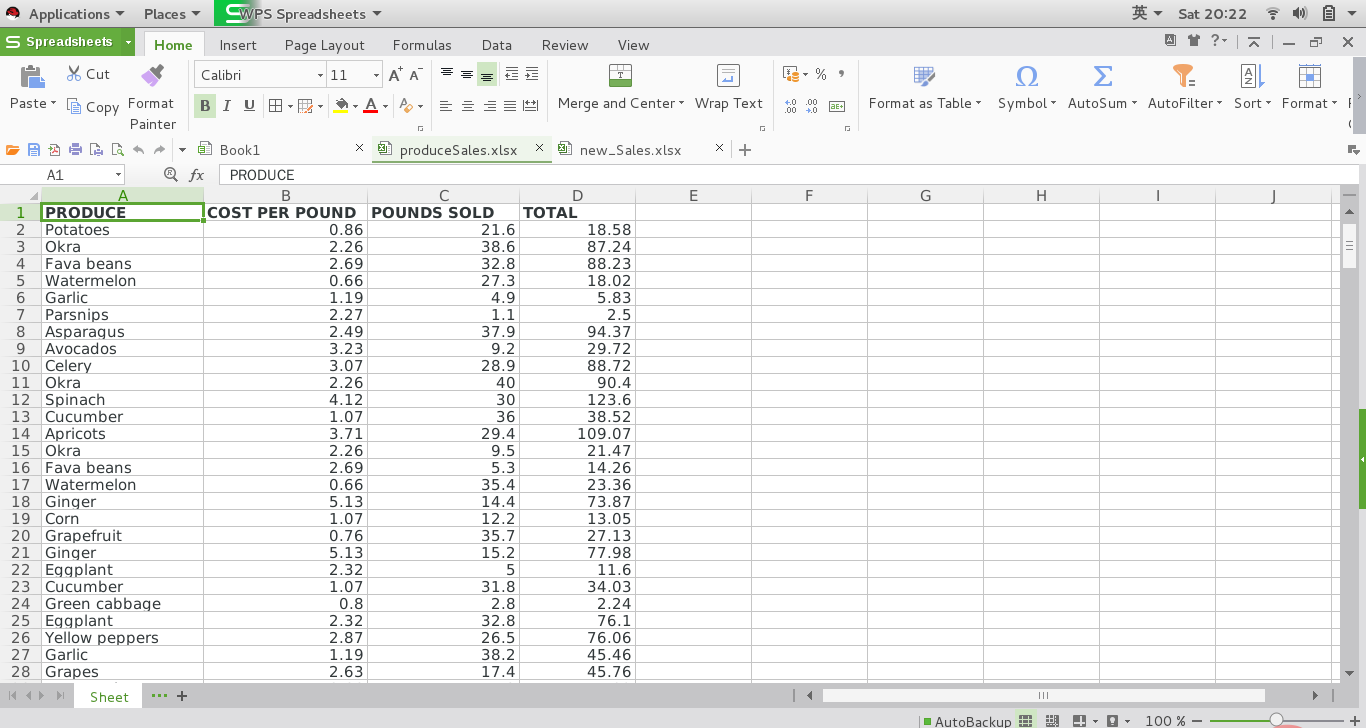This screenshot has height=728, width=1366.
Task: Apply percent style to cell
Action: point(821,74)
